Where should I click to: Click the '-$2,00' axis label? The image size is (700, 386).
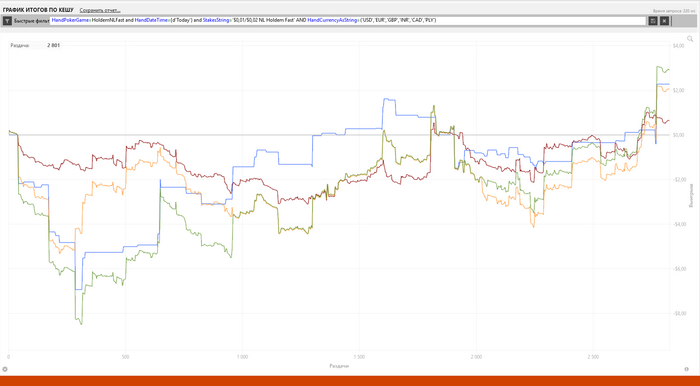click(x=678, y=179)
